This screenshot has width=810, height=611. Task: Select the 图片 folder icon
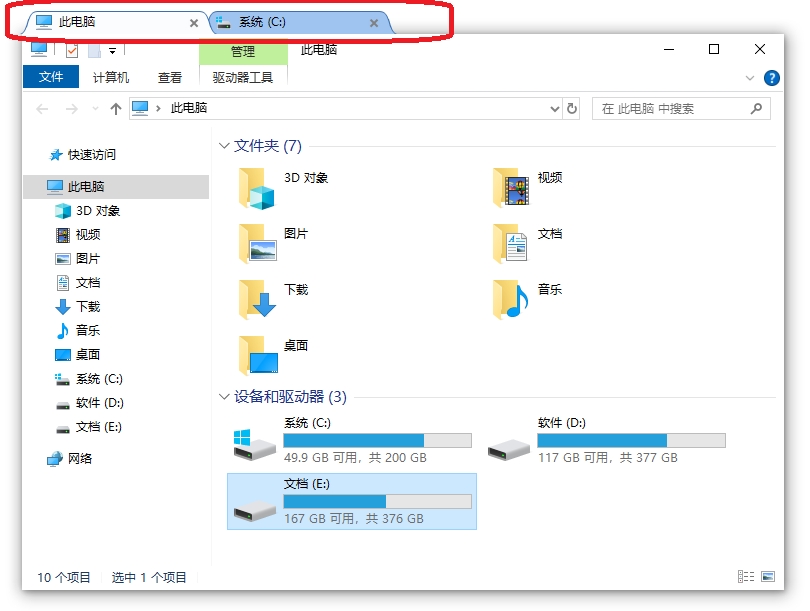point(258,244)
